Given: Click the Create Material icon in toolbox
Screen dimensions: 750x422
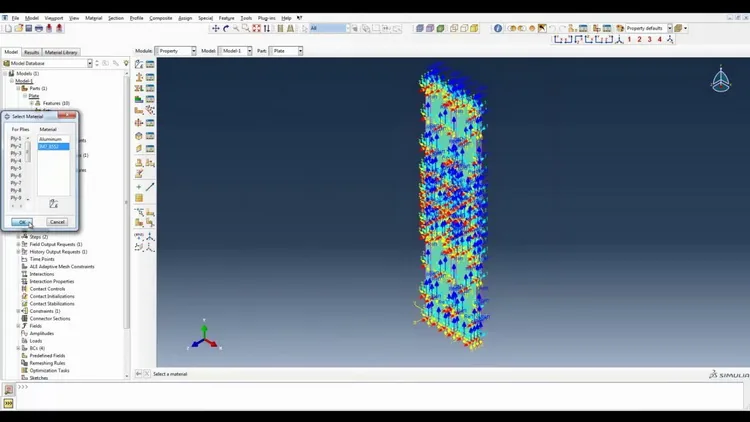Looking at the screenshot, I should tap(139, 64).
